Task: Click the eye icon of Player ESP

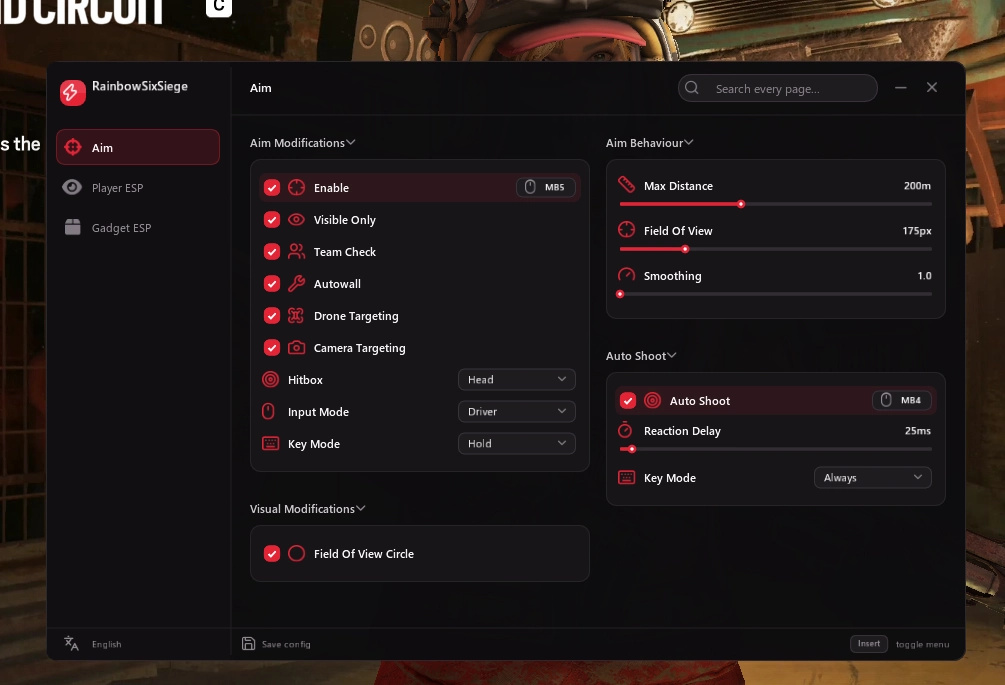Action: click(72, 187)
